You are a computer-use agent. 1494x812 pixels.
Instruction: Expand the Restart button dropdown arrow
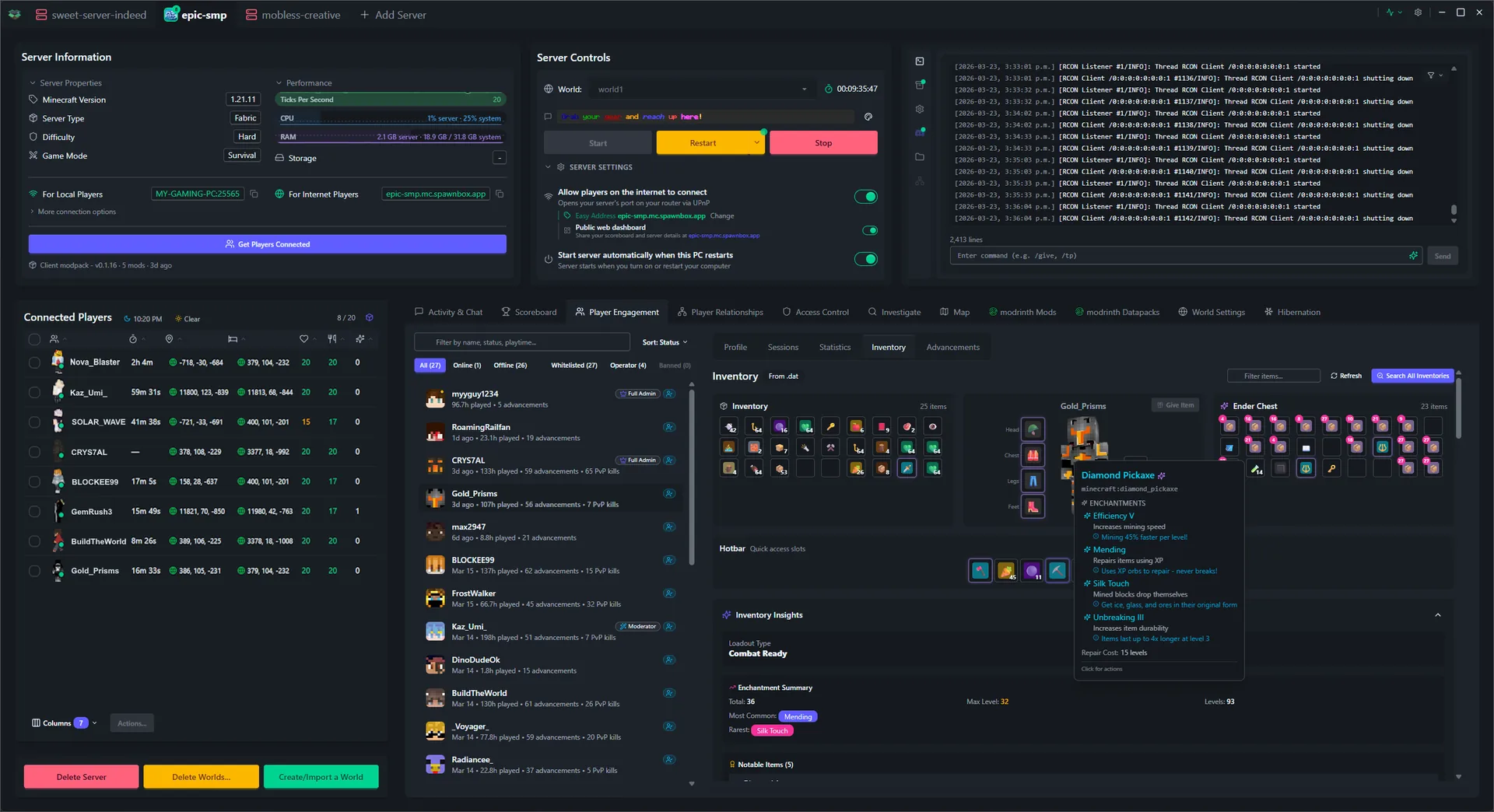click(x=756, y=142)
